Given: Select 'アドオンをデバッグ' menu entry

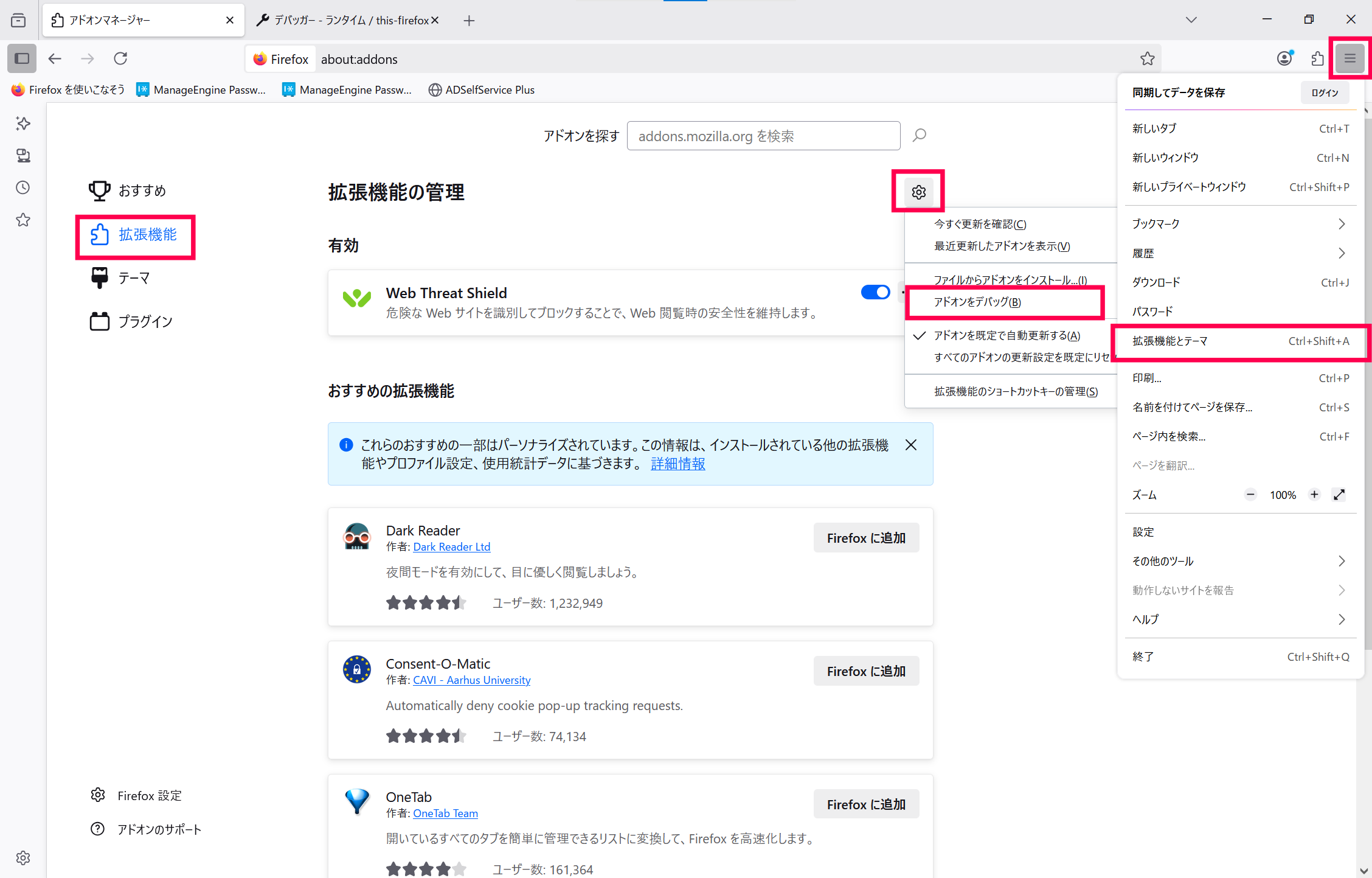Looking at the screenshot, I should tap(977, 302).
